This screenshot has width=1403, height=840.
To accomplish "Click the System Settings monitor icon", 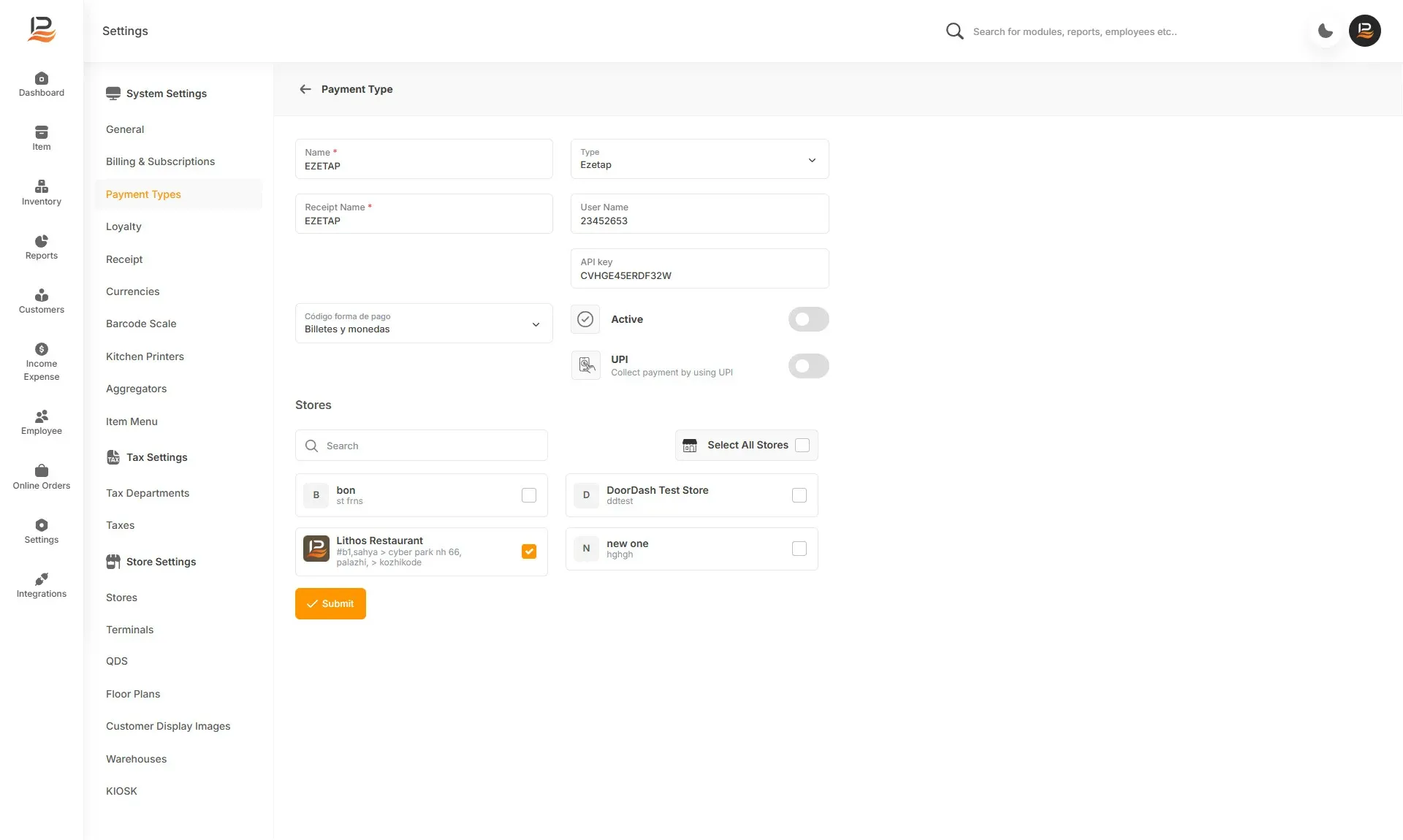I will tap(113, 93).
